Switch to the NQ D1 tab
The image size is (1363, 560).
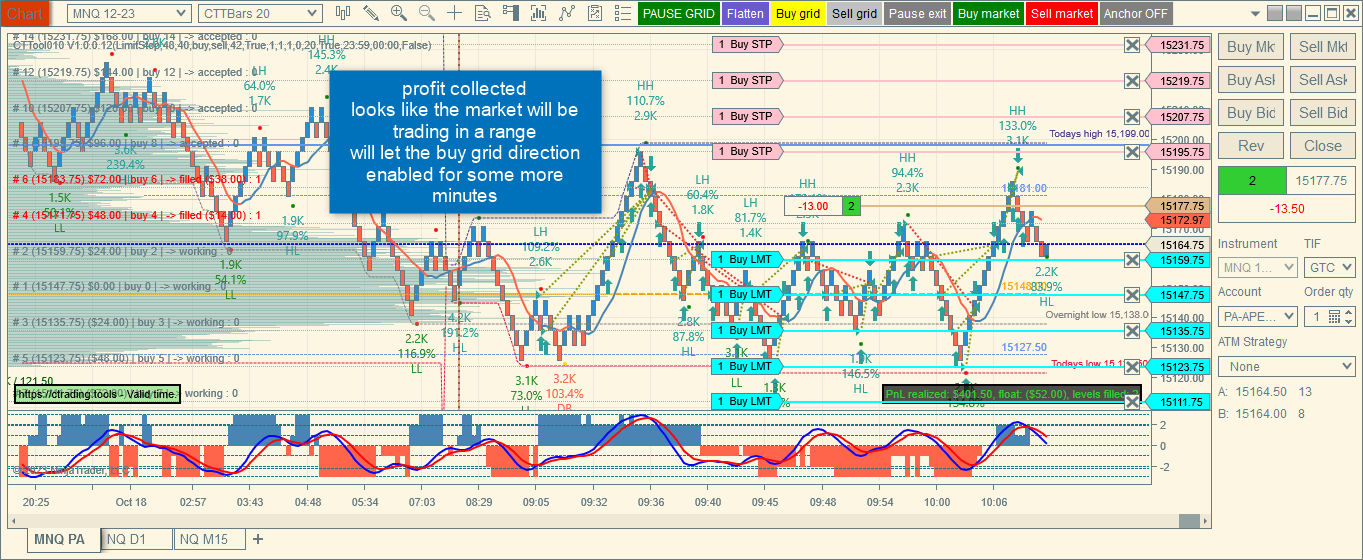coord(137,539)
